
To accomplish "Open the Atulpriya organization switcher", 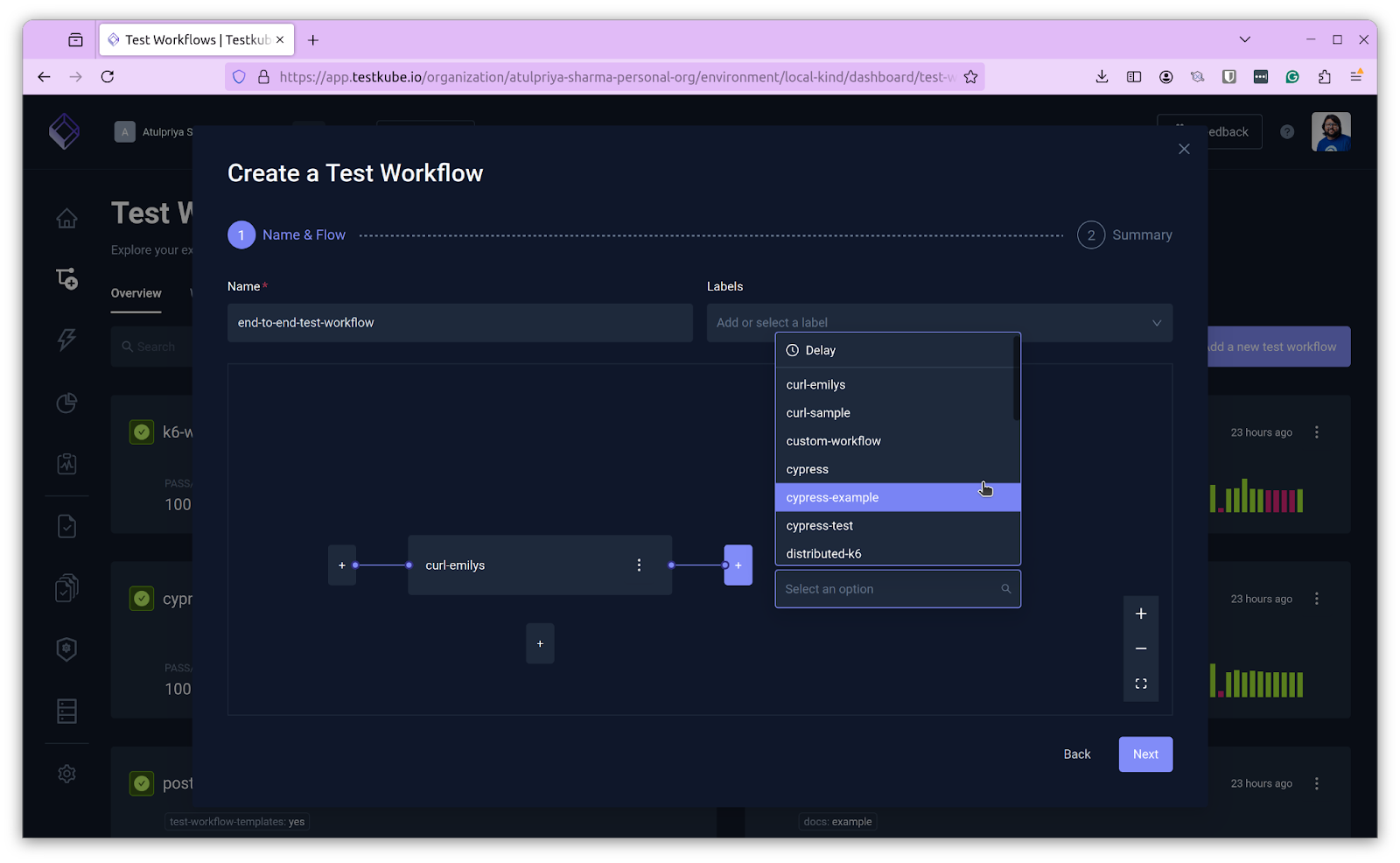I will pos(154,132).
